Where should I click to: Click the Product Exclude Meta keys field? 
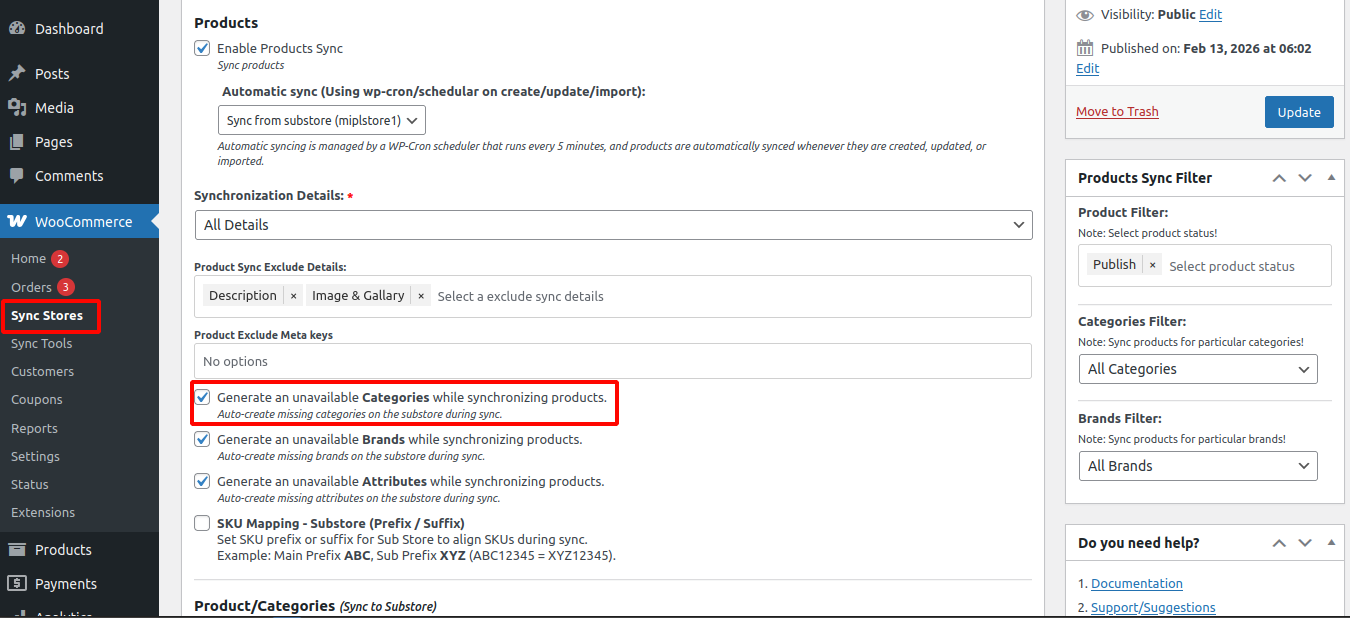612,361
